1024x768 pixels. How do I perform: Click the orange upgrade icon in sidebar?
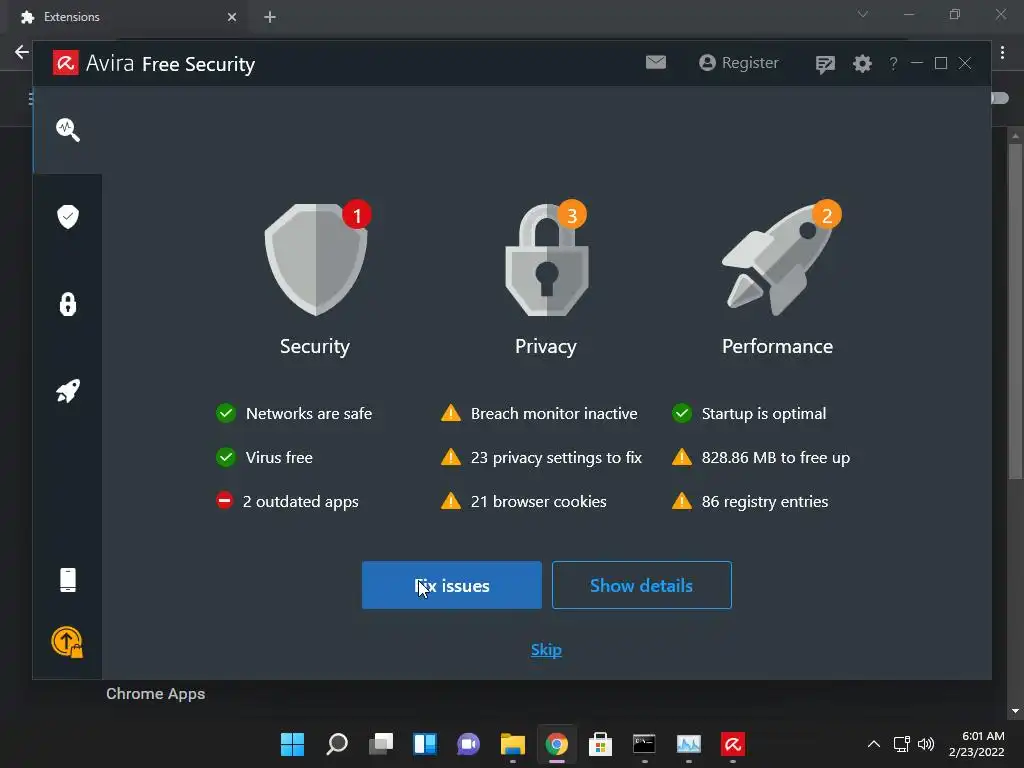(x=67, y=642)
